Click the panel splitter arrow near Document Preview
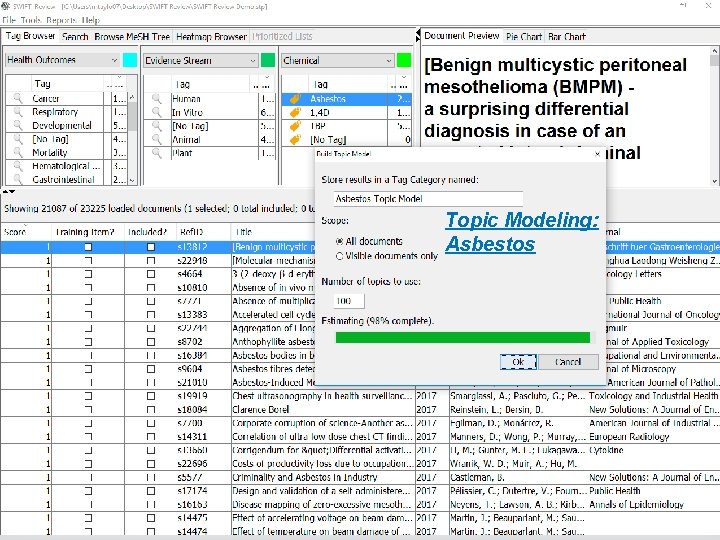This screenshot has width=720, height=540. point(418,35)
